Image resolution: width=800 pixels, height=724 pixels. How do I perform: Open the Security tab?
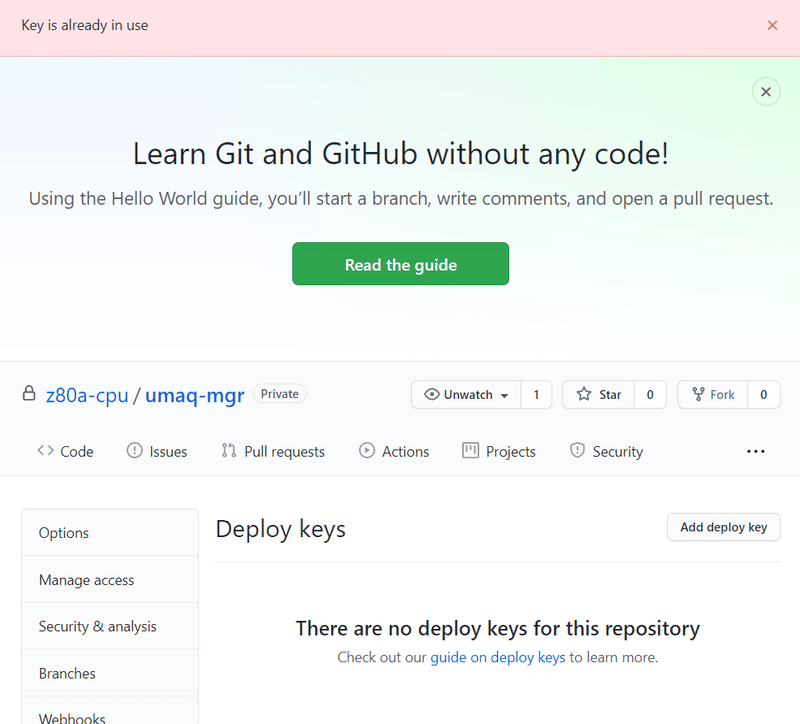pos(607,452)
